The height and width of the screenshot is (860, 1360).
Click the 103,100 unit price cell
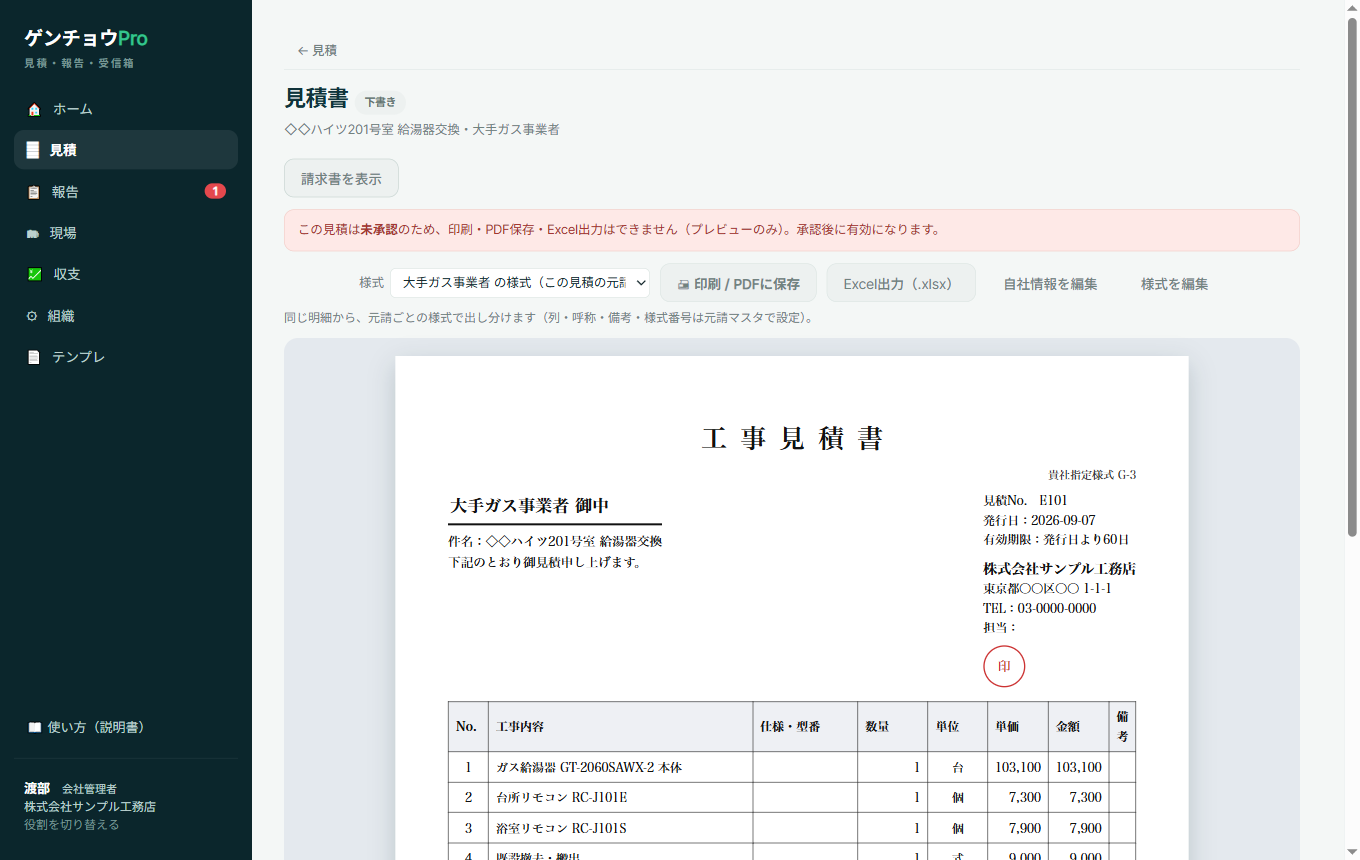[x=1018, y=767]
